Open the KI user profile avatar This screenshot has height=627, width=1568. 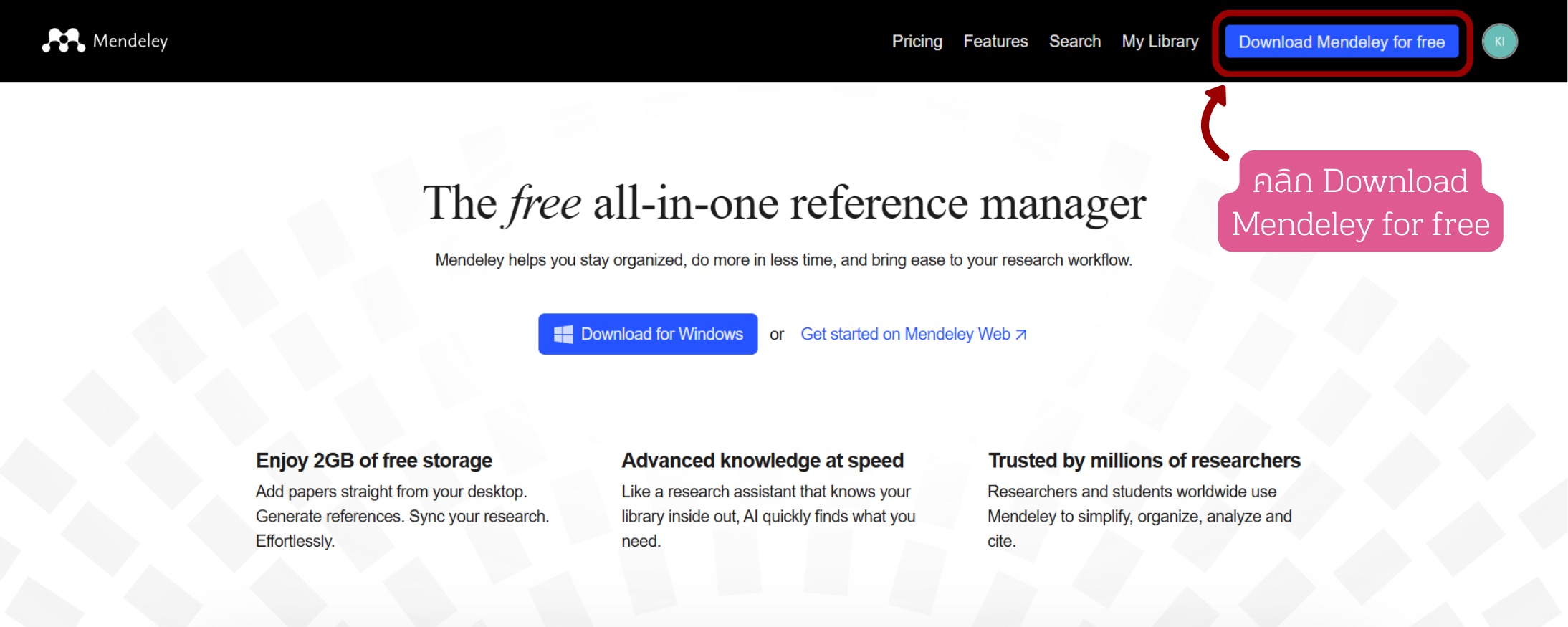(x=1499, y=42)
